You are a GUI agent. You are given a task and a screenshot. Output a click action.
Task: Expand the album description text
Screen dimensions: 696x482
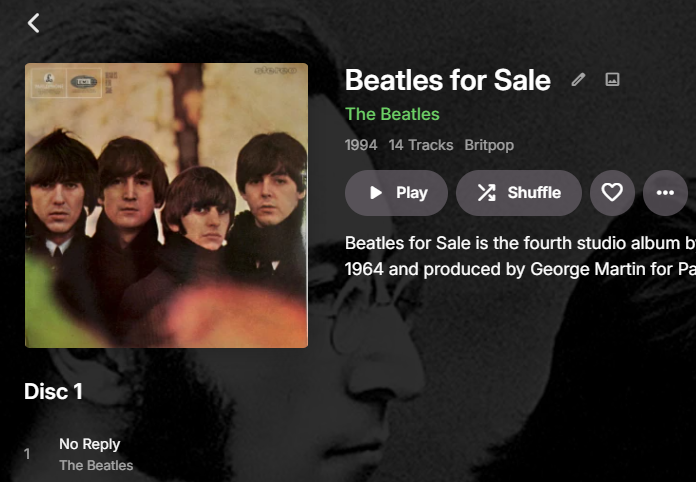pos(520,256)
